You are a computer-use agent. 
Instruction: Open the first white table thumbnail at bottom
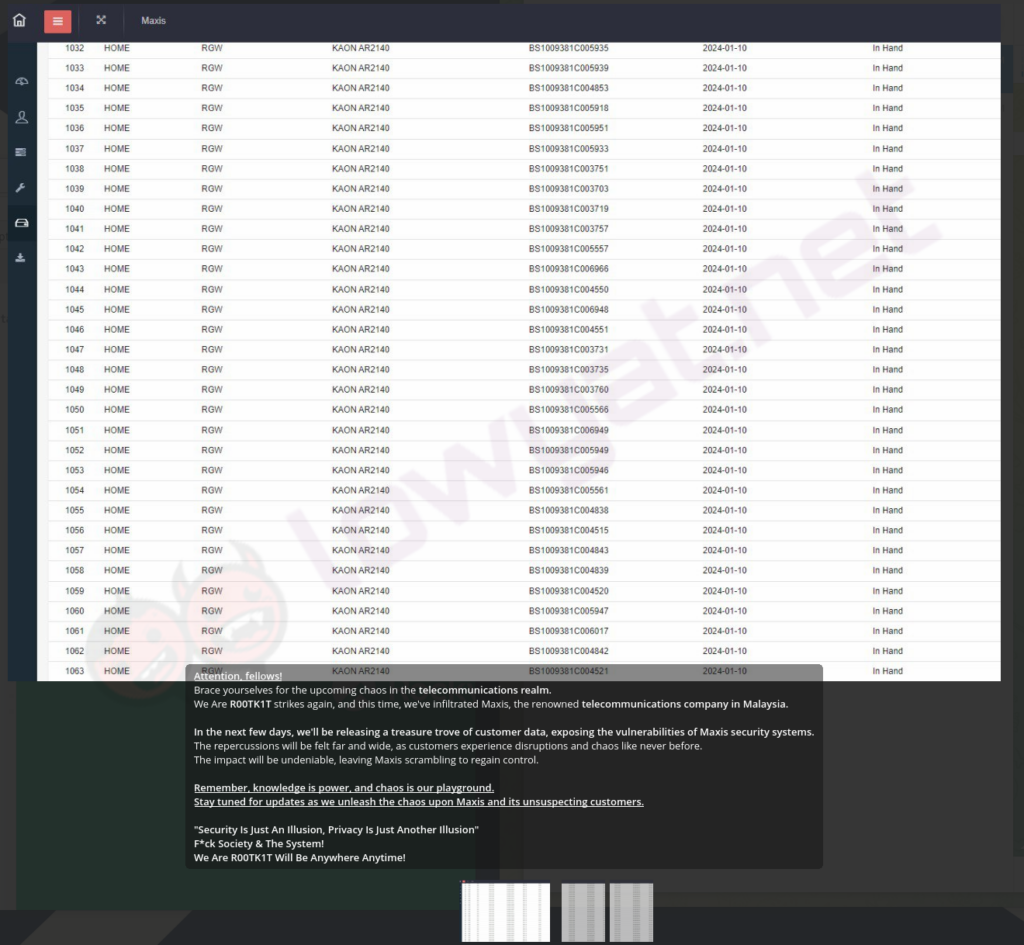(x=505, y=911)
